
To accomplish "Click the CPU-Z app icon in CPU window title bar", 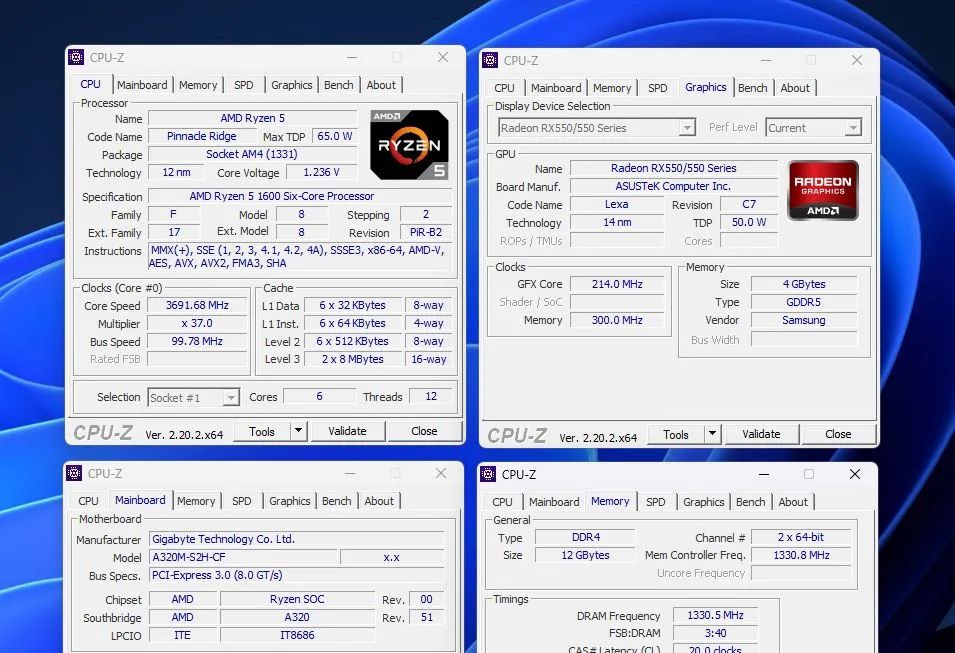I will click(x=76, y=57).
